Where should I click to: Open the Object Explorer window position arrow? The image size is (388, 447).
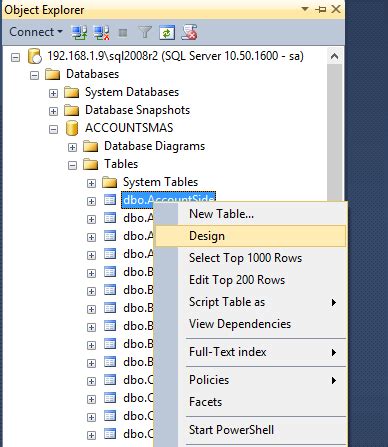pos(305,9)
